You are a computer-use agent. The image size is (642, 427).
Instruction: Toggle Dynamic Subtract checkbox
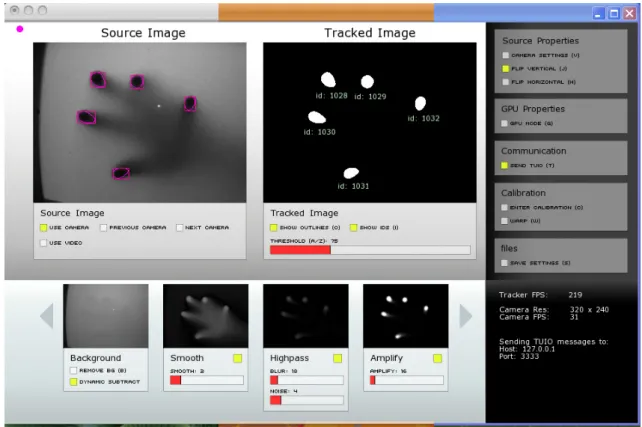[x=73, y=382]
